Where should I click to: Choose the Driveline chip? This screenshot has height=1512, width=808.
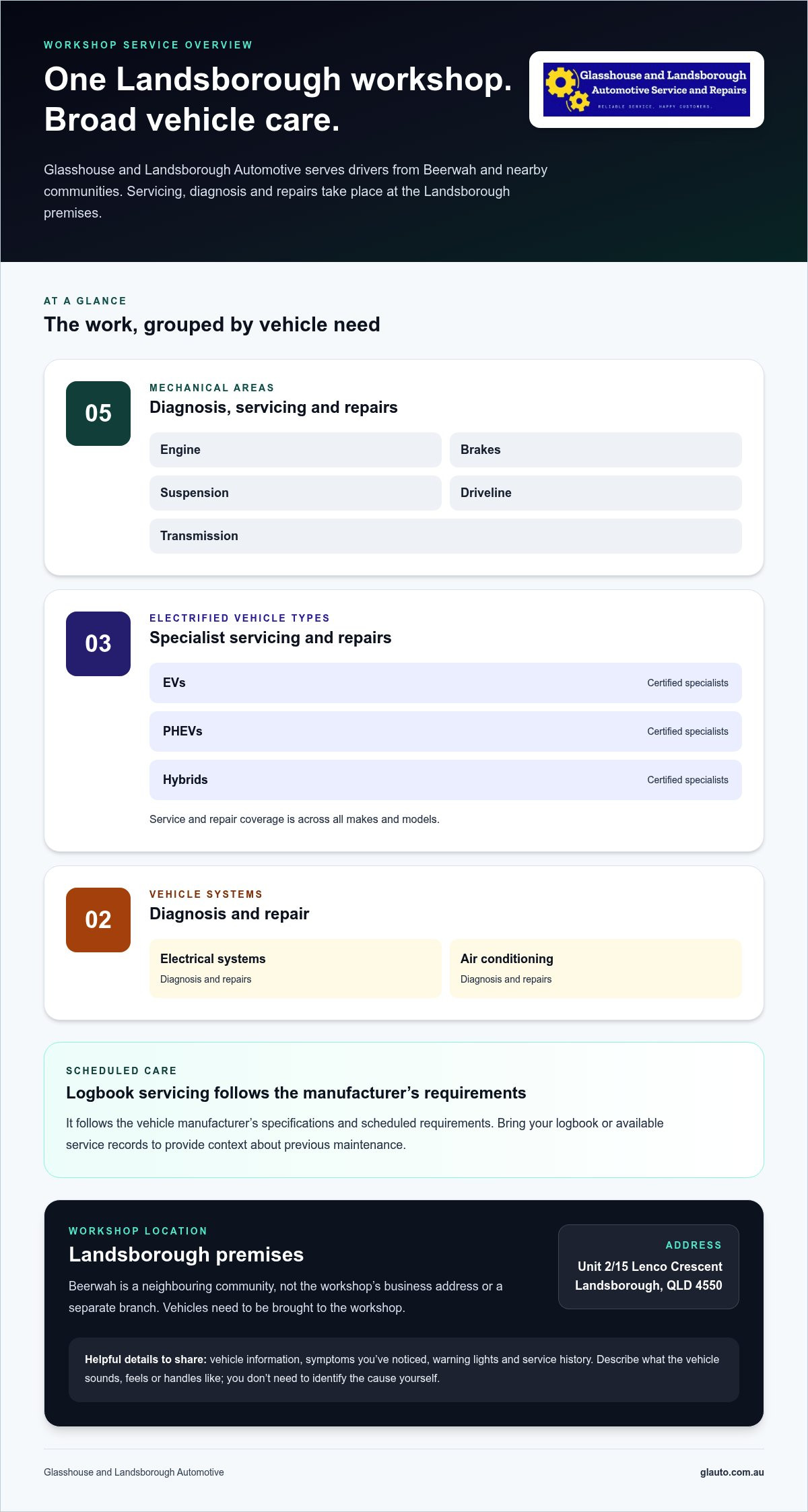point(596,493)
